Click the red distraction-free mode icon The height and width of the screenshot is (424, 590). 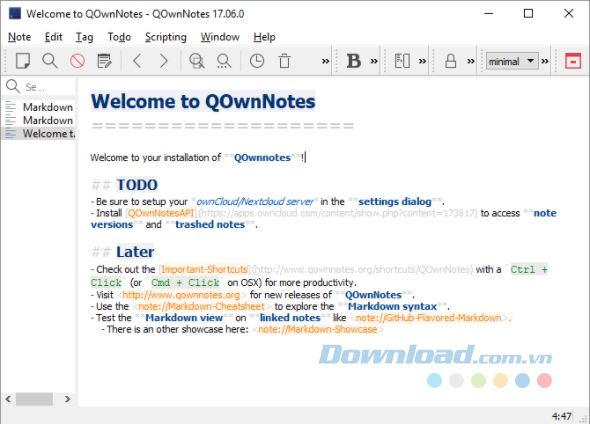tap(573, 61)
